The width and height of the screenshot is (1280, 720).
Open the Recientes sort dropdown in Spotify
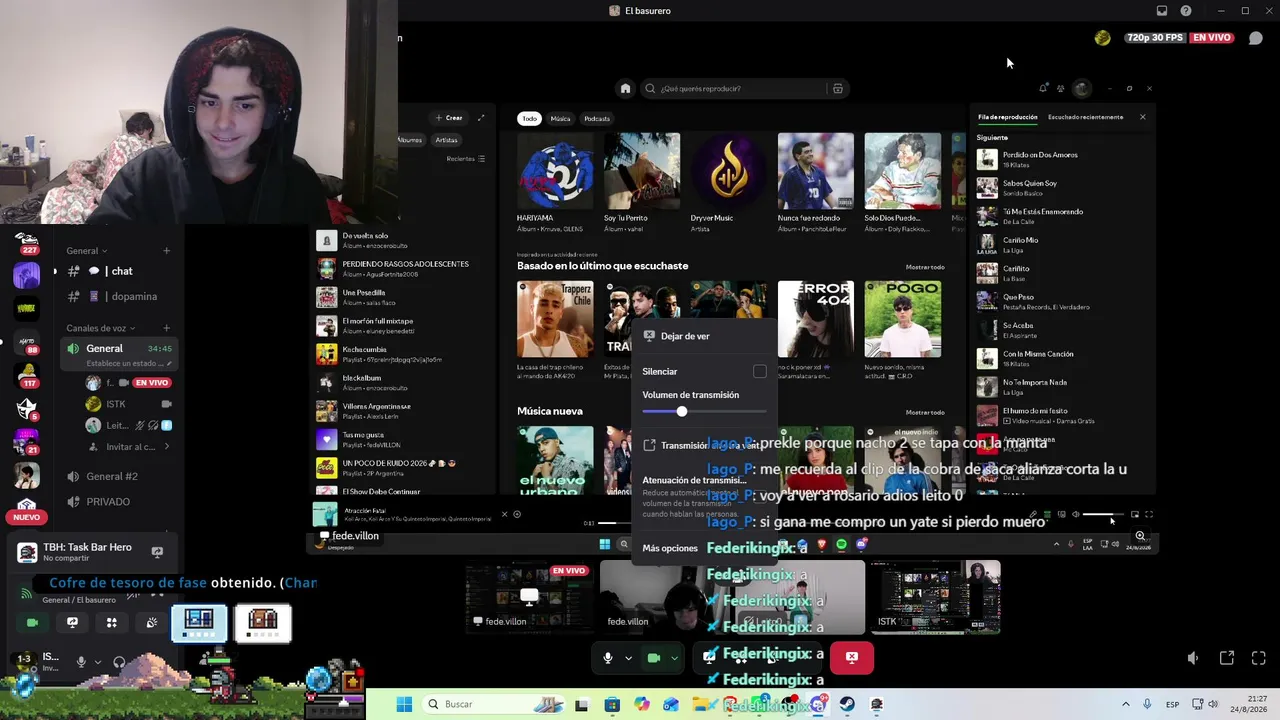pyautogui.click(x=466, y=159)
